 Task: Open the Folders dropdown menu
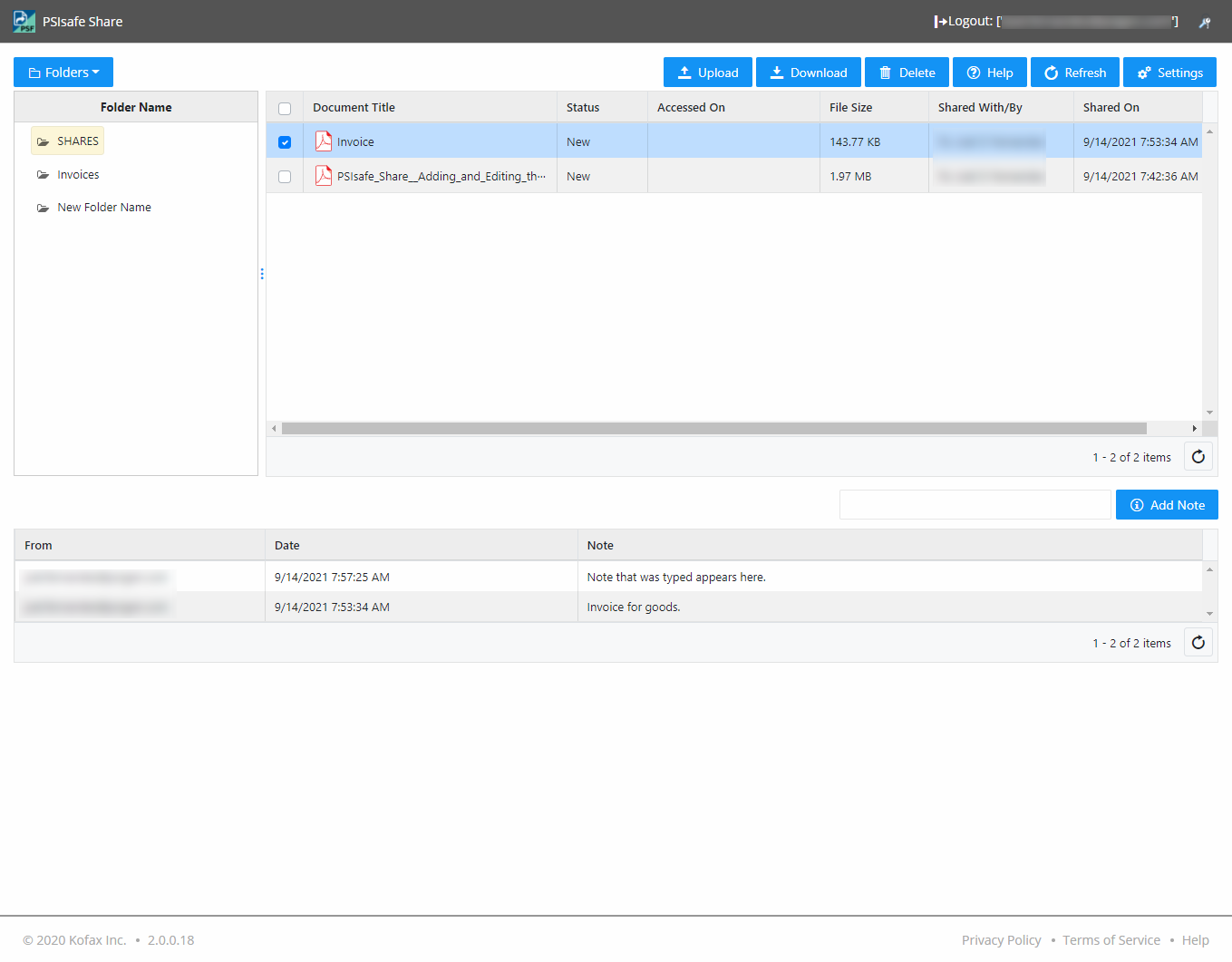(63, 73)
